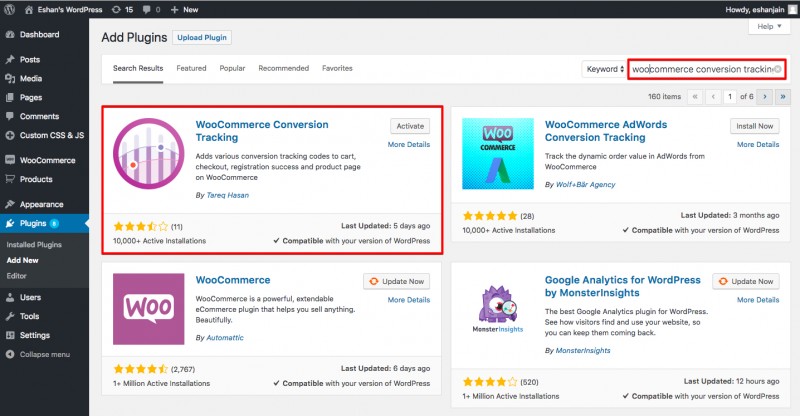Install WooCommerce AdWords Conversion Tracking now
Screen dimensions: 800x416
click(755, 126)
